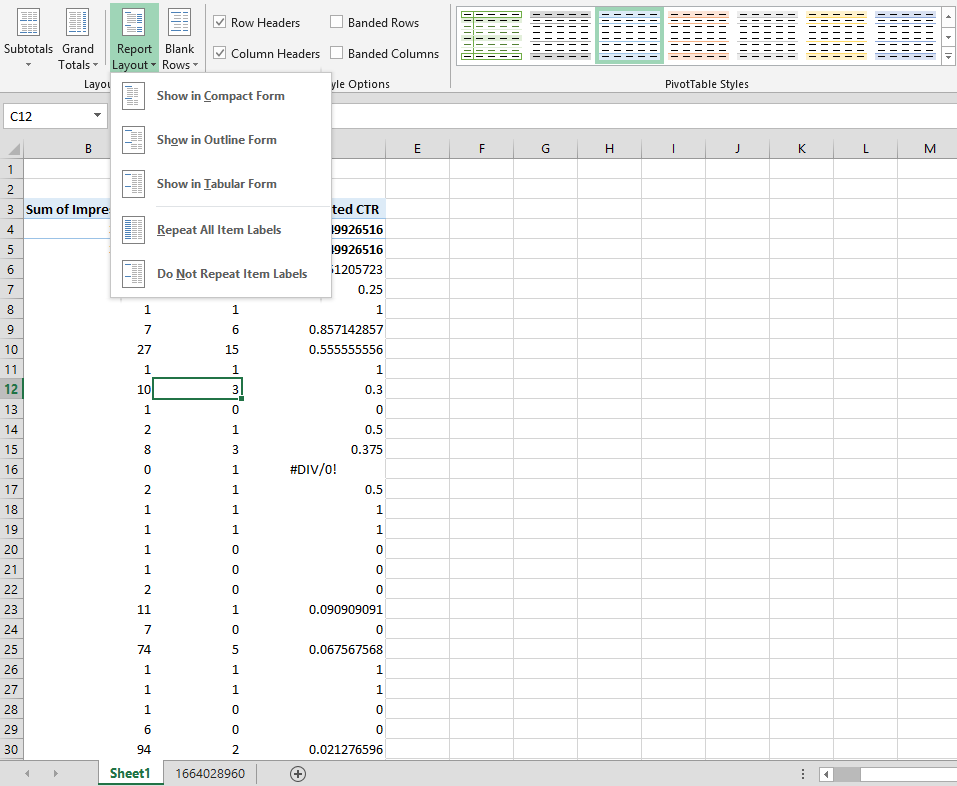Click the Repeat All Item Labels icon
This screenshot has width=957, height=786.
[x=133, y=230]
